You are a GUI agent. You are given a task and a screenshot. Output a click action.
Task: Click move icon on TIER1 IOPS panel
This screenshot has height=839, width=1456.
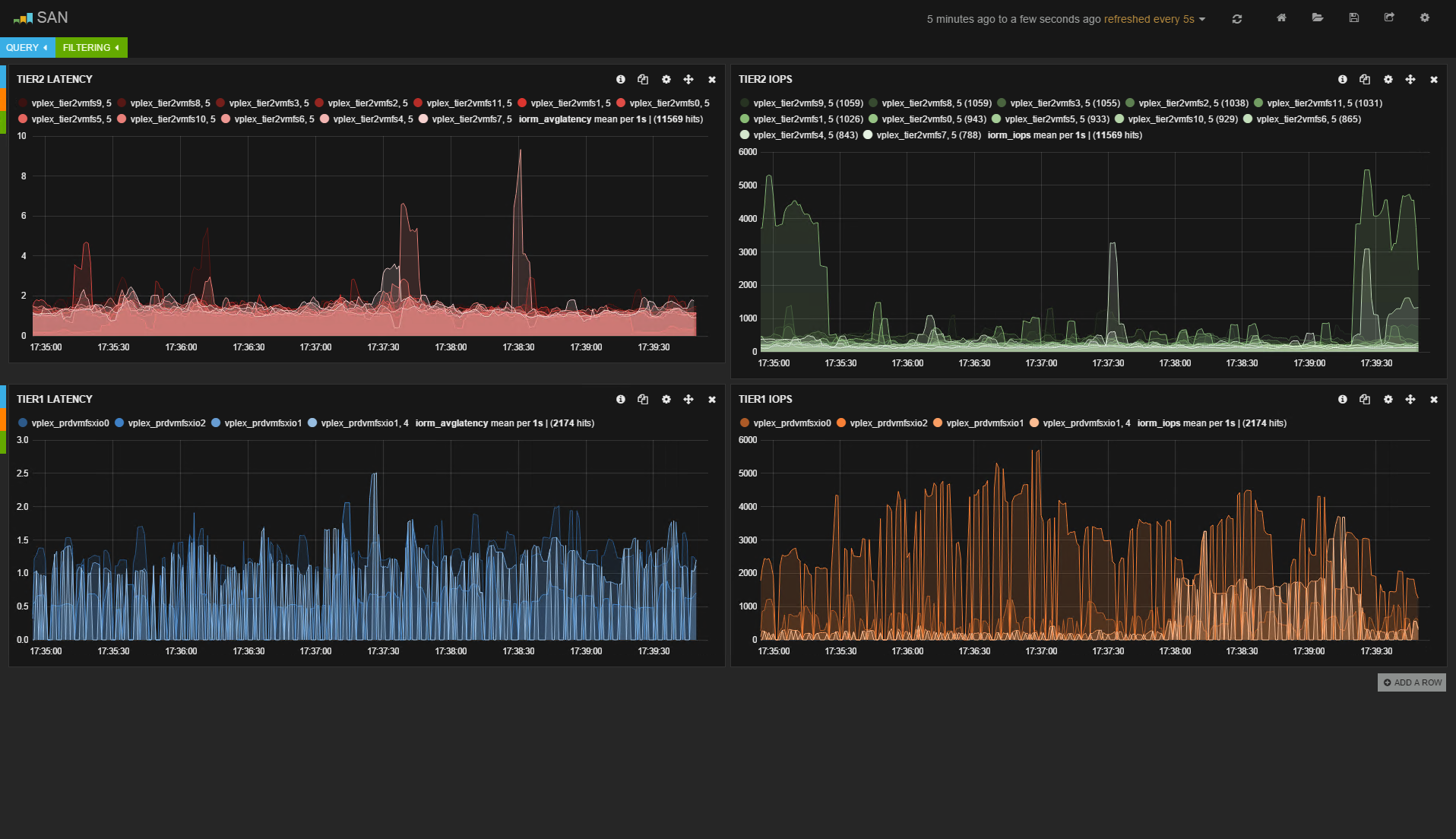click(1410, 399)
